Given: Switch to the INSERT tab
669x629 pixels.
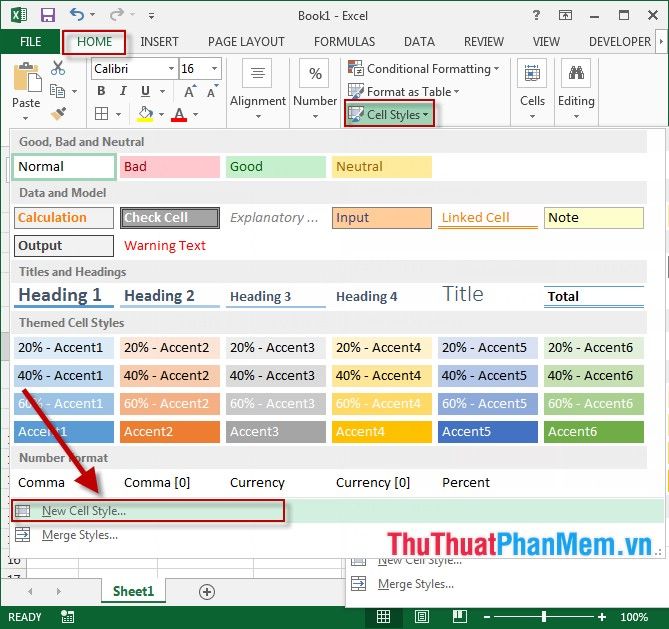Looking at the screenshot, I should [159, 42].
